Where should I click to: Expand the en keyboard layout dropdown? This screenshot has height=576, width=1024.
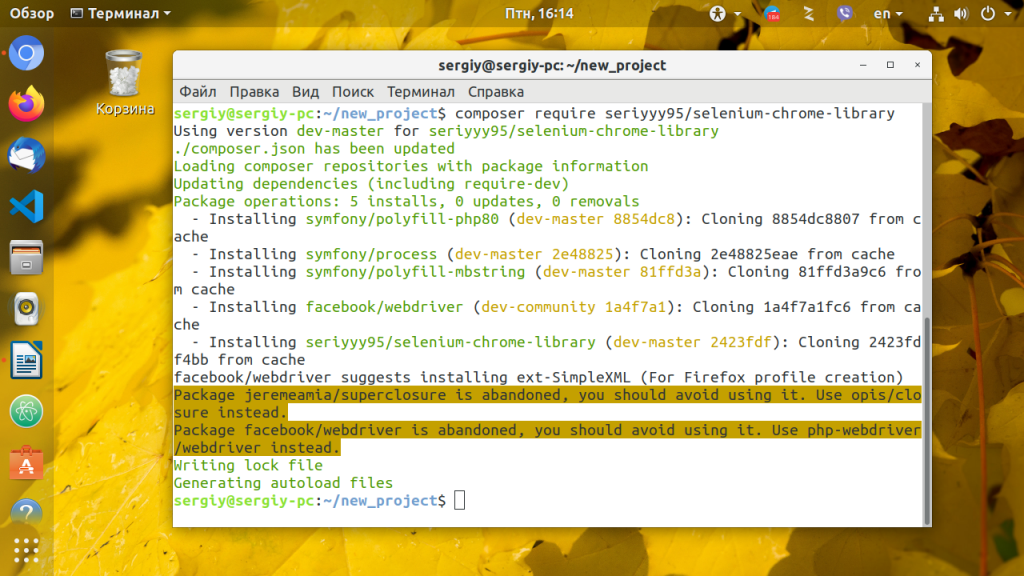click(x=888, y=13)
